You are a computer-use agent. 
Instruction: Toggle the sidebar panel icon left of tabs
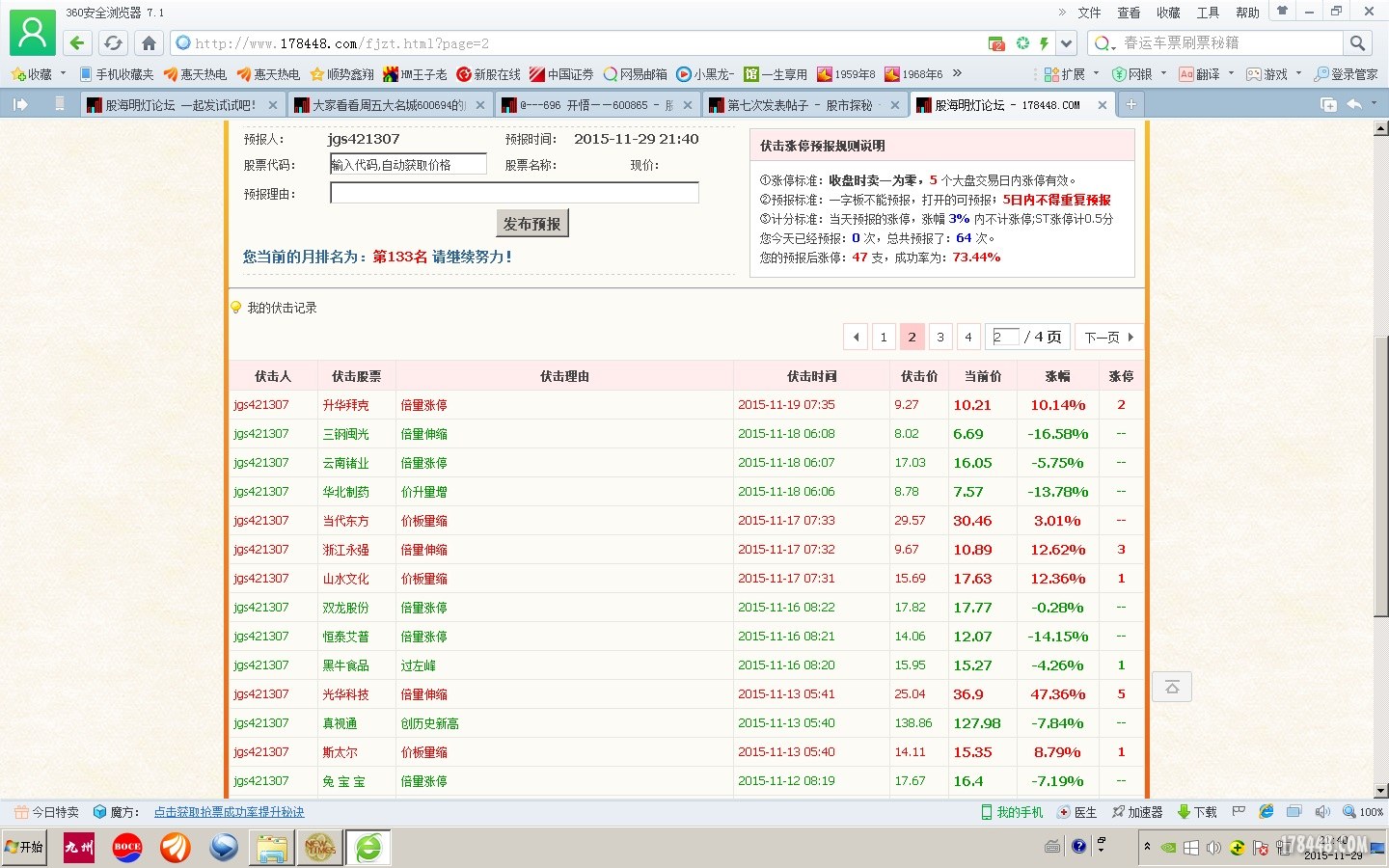point(20,104)
